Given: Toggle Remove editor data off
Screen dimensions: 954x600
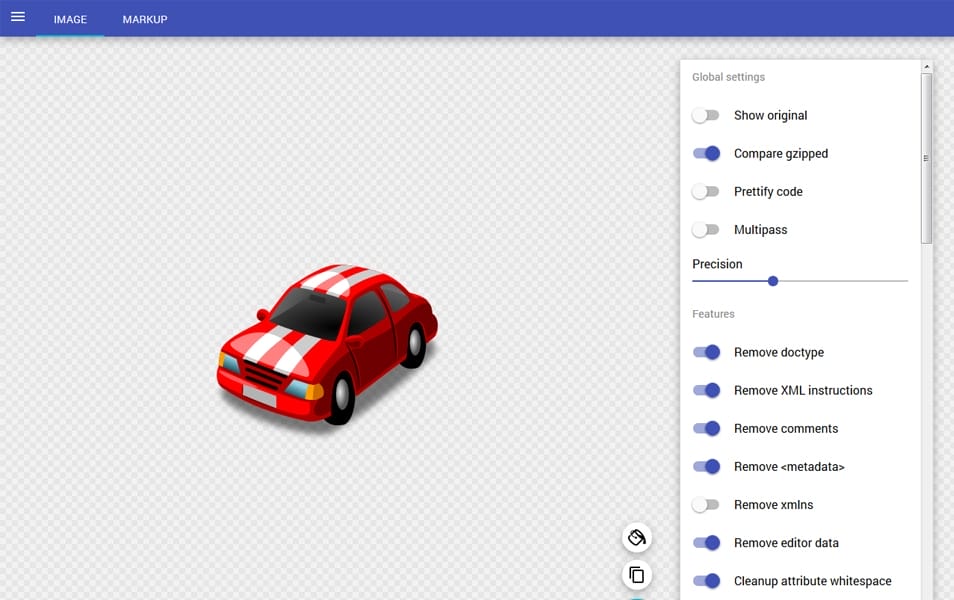Looking at the screenshot, I should [706, 543].
